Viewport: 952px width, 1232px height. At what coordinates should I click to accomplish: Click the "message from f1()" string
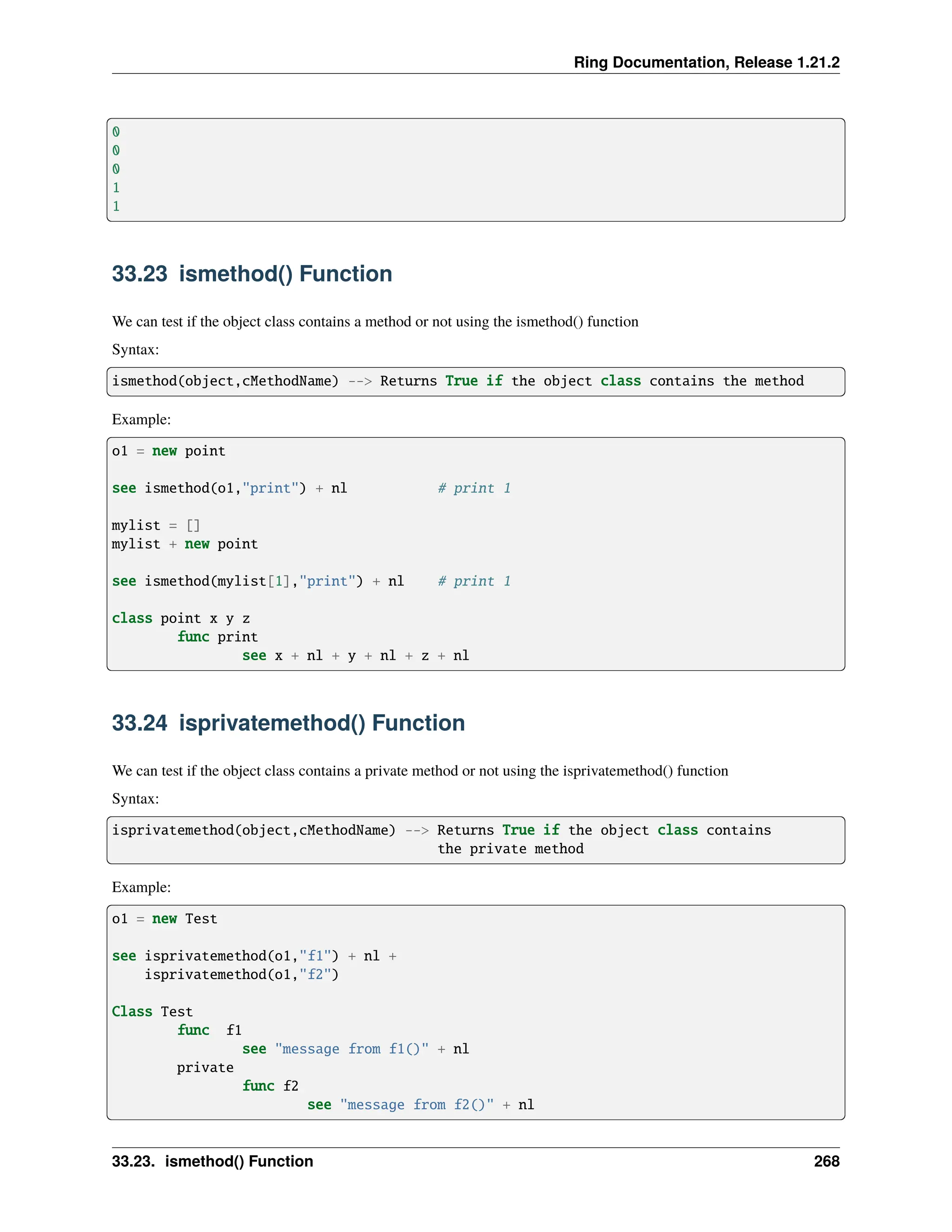(x=351, y=1049)
